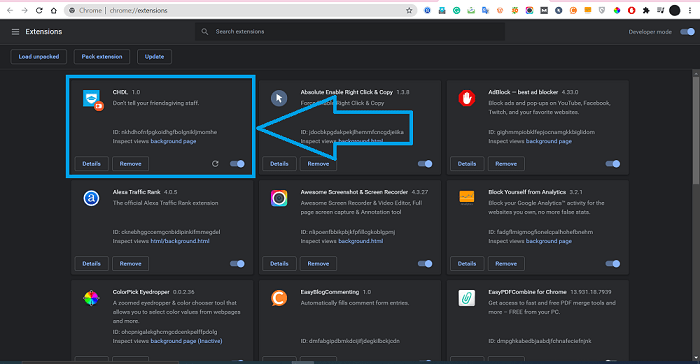Click the chrome://extensions address bar

[x=241, y=10]
